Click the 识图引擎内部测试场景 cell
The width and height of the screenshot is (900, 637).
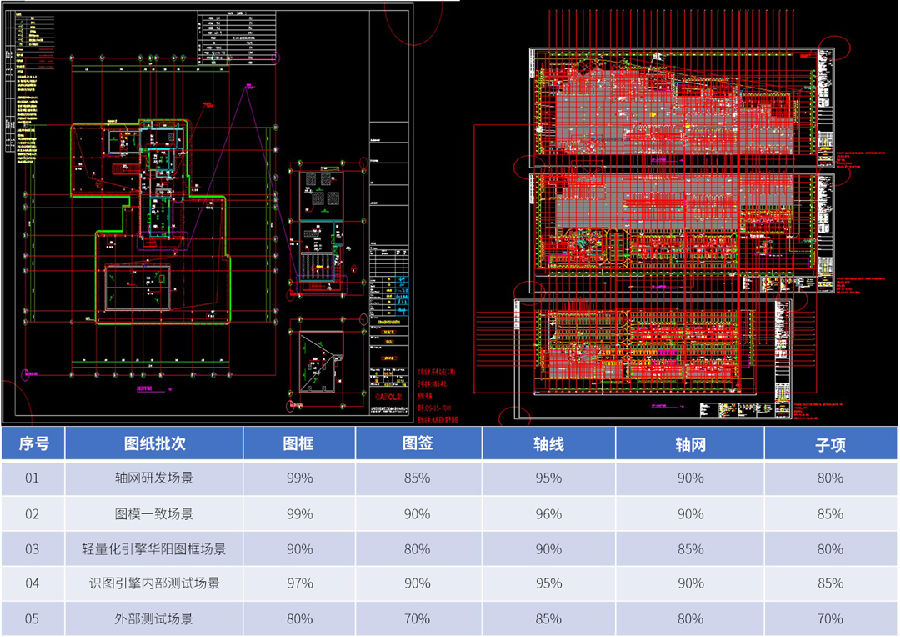[x=154, y=584]
